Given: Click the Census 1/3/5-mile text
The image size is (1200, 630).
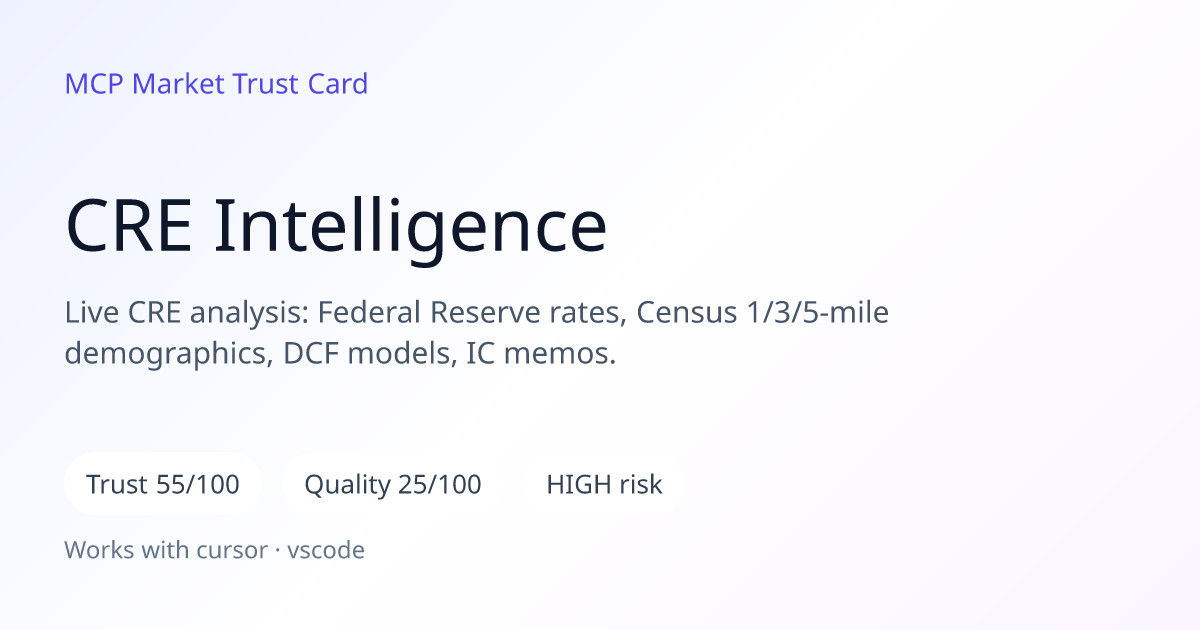Looking at the screenshot, I should coord(763,313).
